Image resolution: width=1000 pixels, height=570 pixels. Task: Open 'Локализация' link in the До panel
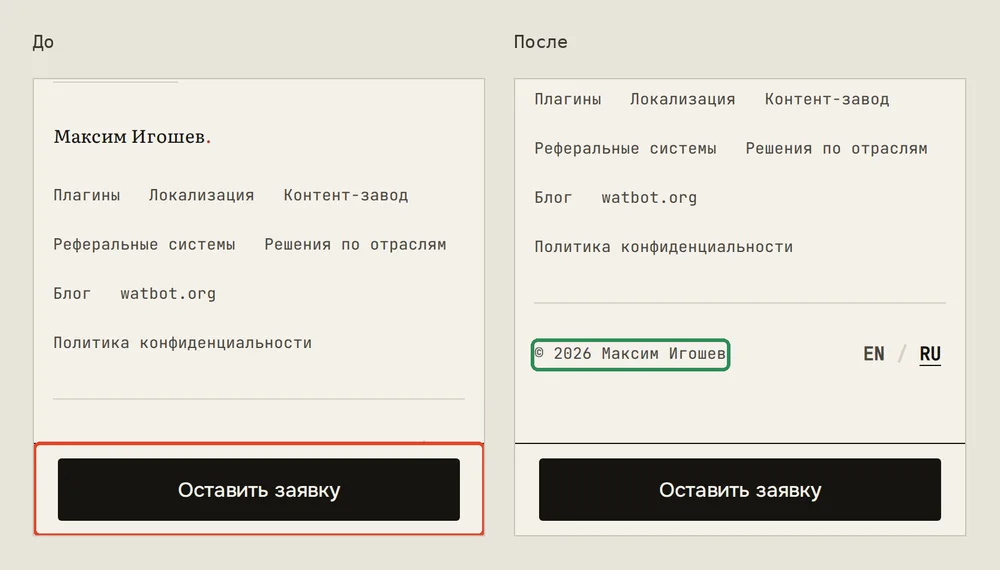202,195
